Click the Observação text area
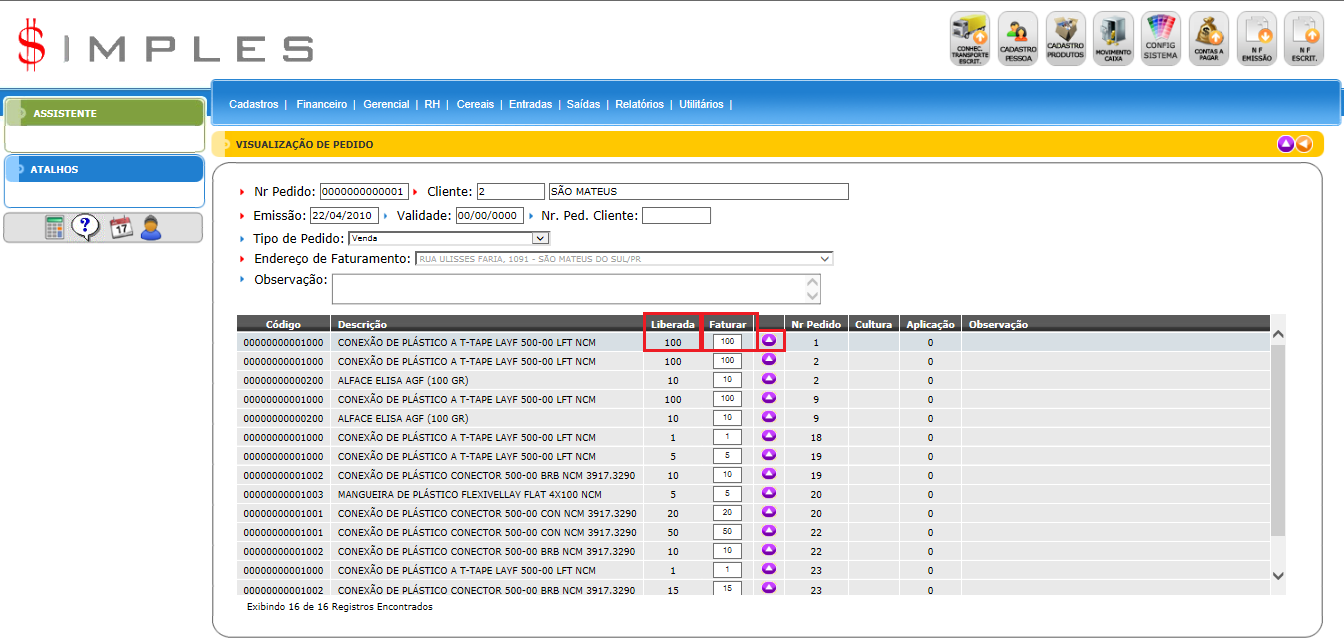Image resolution: width=1344 pixels, height=642 pixels. [568, 289]
